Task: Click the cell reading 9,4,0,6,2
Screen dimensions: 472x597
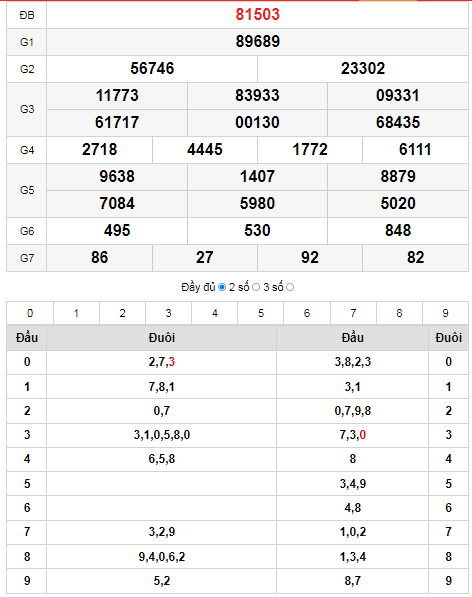Action: 161,557
